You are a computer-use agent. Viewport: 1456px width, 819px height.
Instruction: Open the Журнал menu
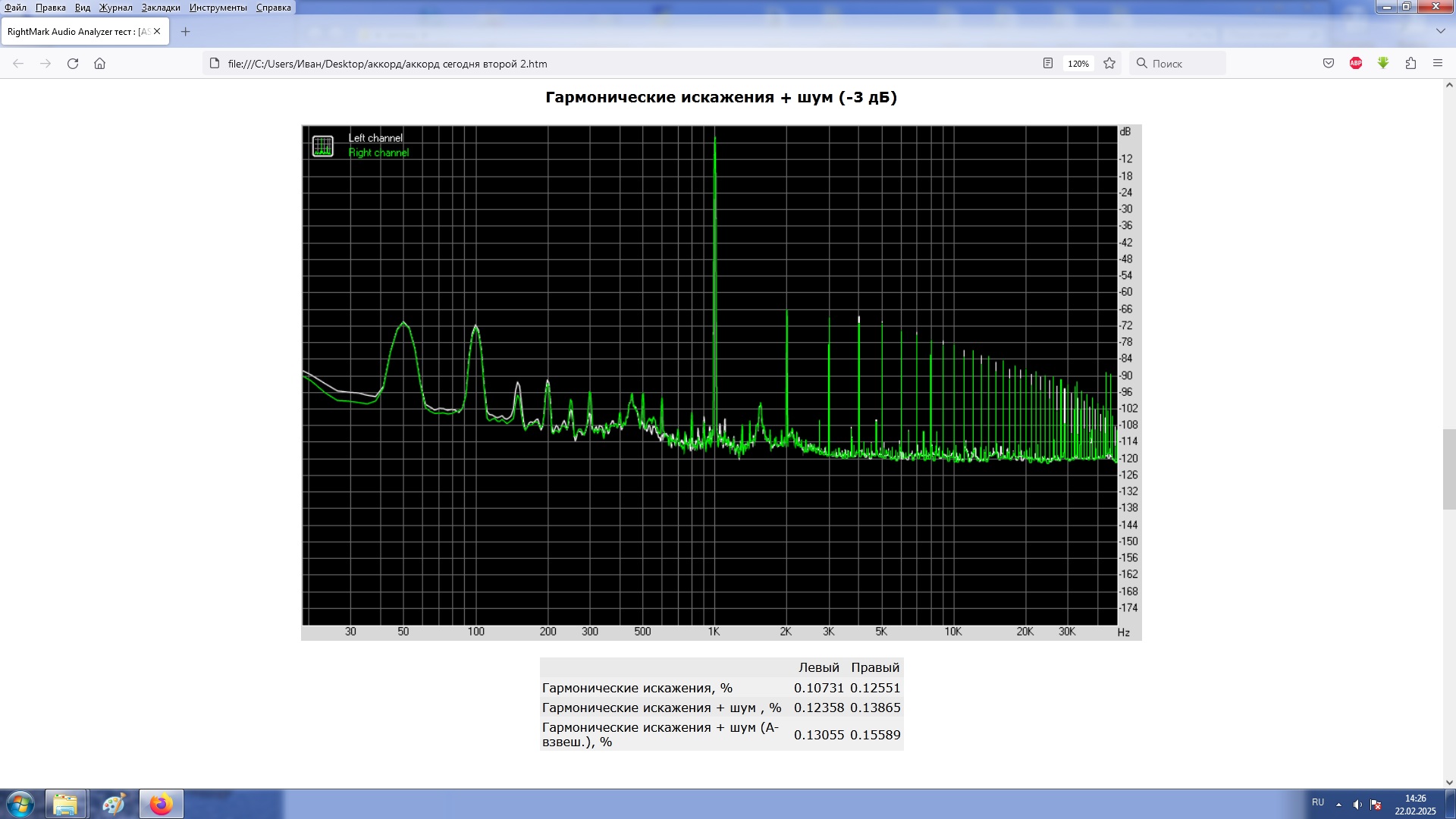coord(115,8)
